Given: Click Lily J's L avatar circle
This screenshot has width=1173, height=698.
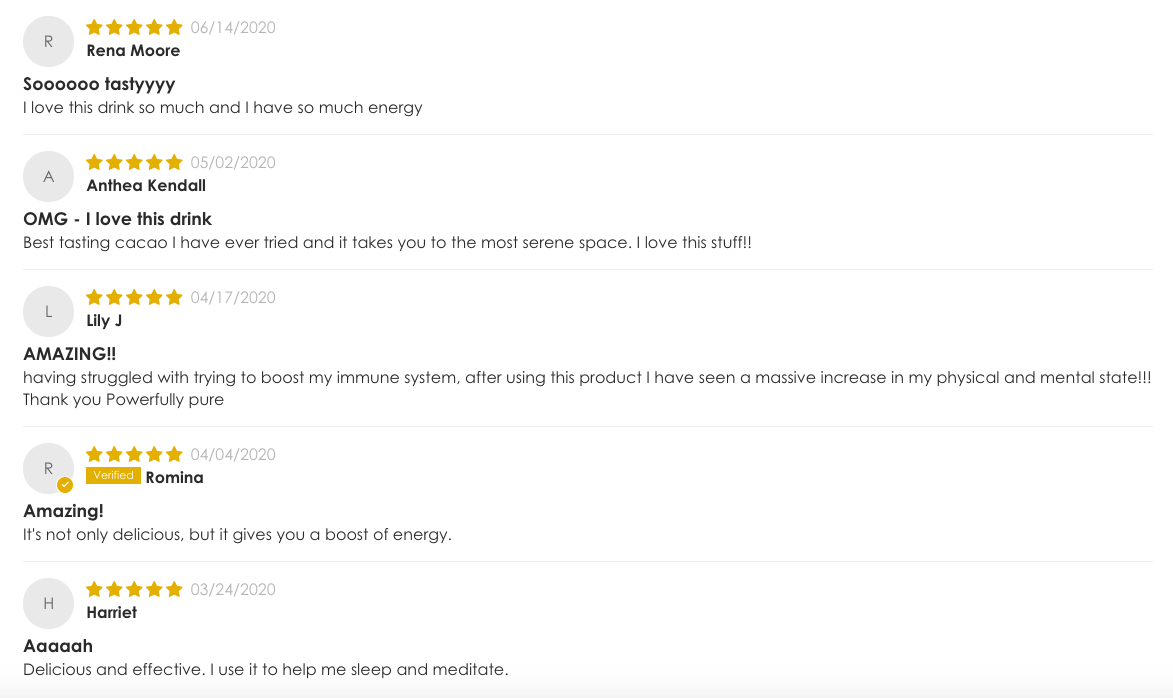Looking at the screenshot, I should click(49, 311).
